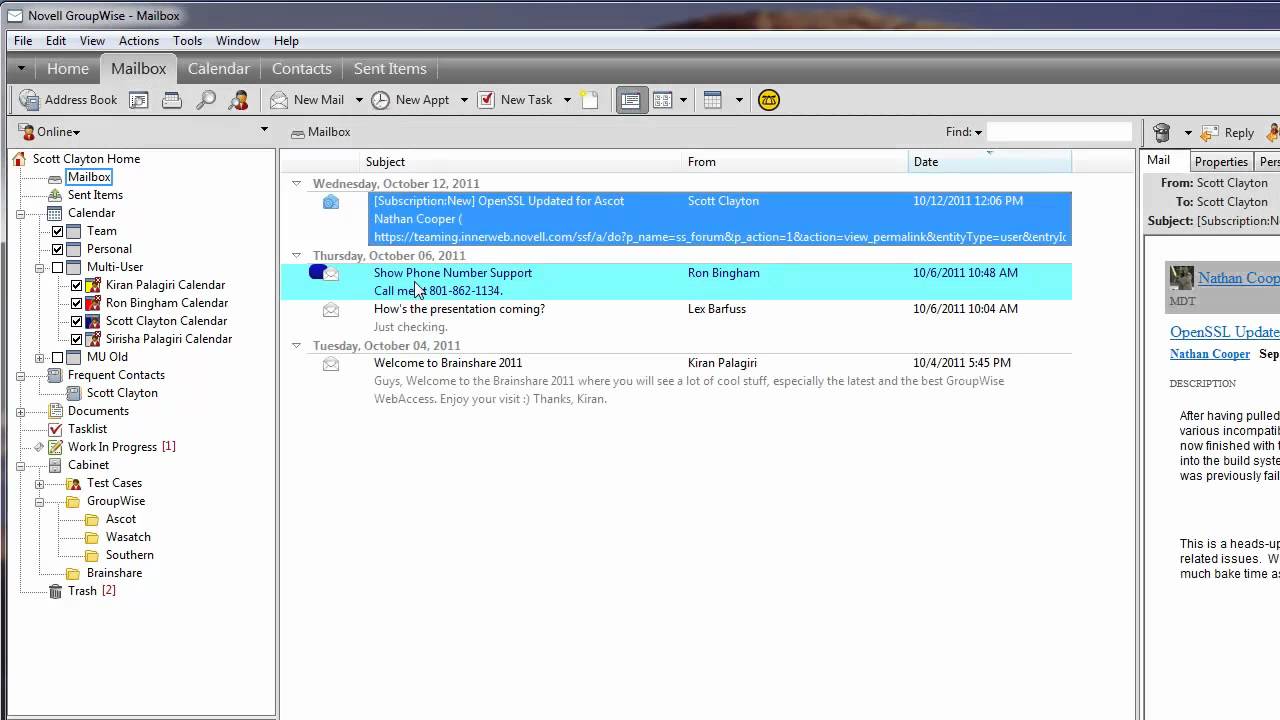Collapse the Calendar tree node

tap(20, 213)
